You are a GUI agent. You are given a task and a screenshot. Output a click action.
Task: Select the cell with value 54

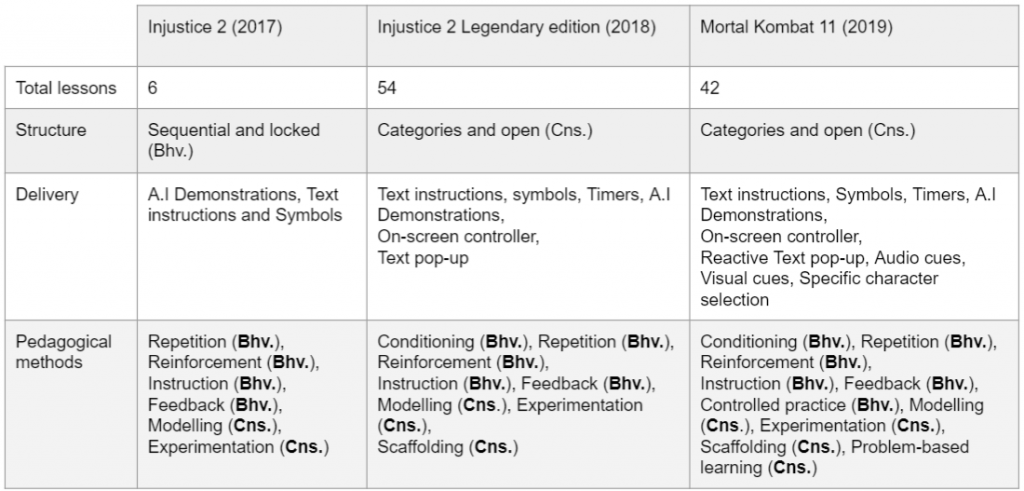(x=387, y=88)
